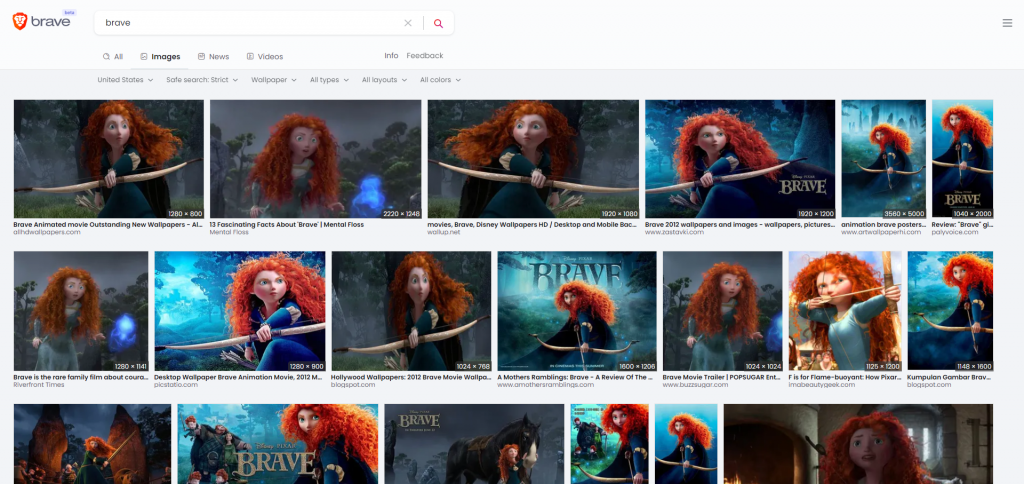Expand the All layouts filter
This screenshot has height=484, width=1024.
pyautogui.click(x=384, y=80)
